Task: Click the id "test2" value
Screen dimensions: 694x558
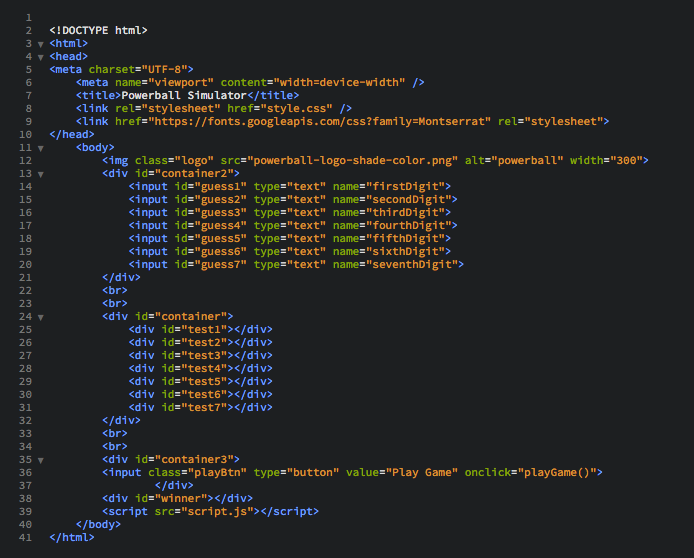Action: 204,342
